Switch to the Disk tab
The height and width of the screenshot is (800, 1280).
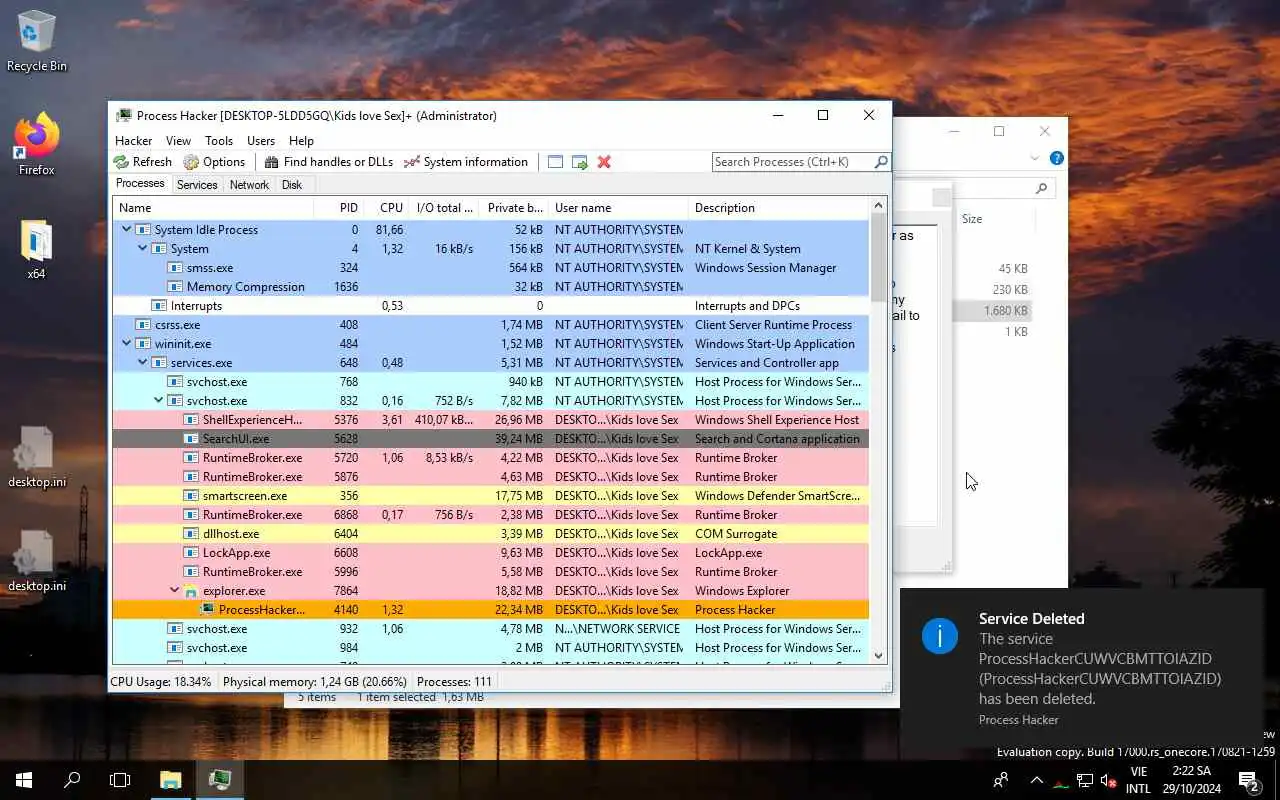292,185
